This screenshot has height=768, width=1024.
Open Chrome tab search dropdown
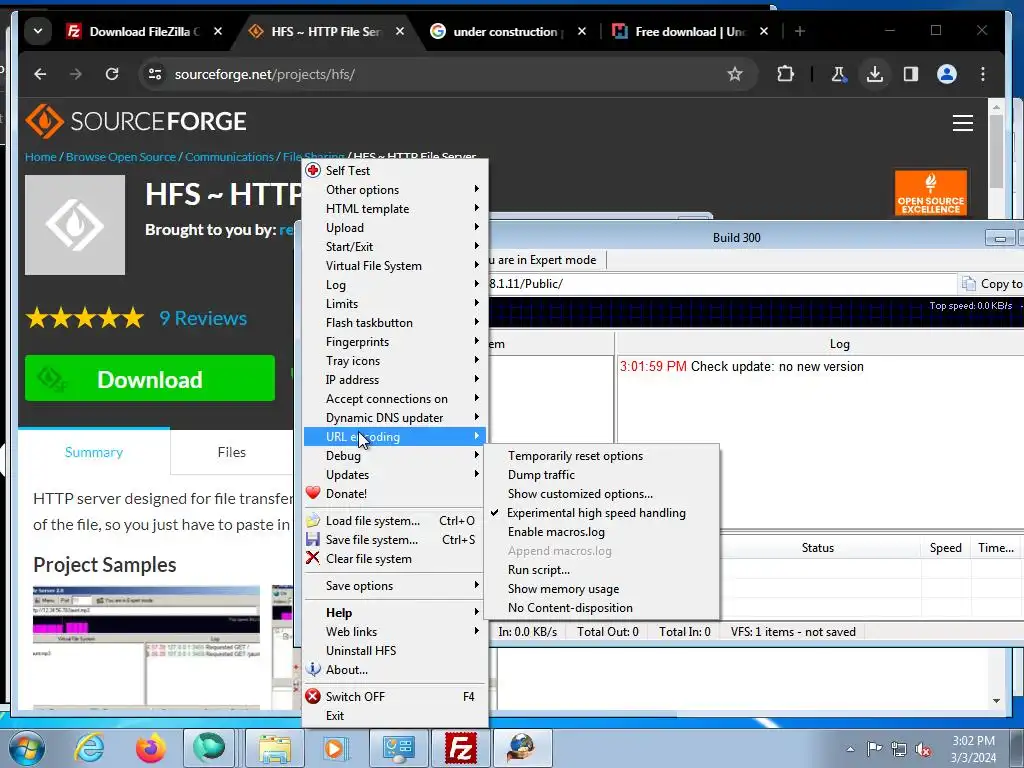click(38, 31)
